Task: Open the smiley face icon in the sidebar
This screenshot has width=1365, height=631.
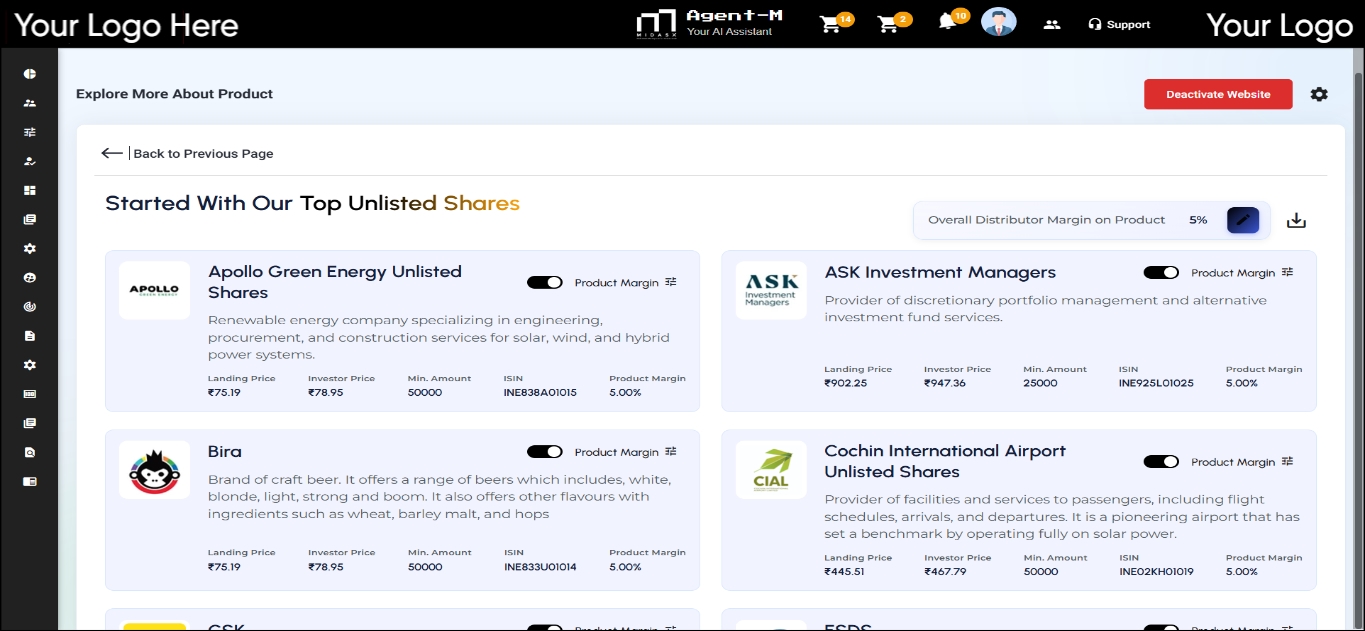Action: pyautogui.click(x=30, y=277)
